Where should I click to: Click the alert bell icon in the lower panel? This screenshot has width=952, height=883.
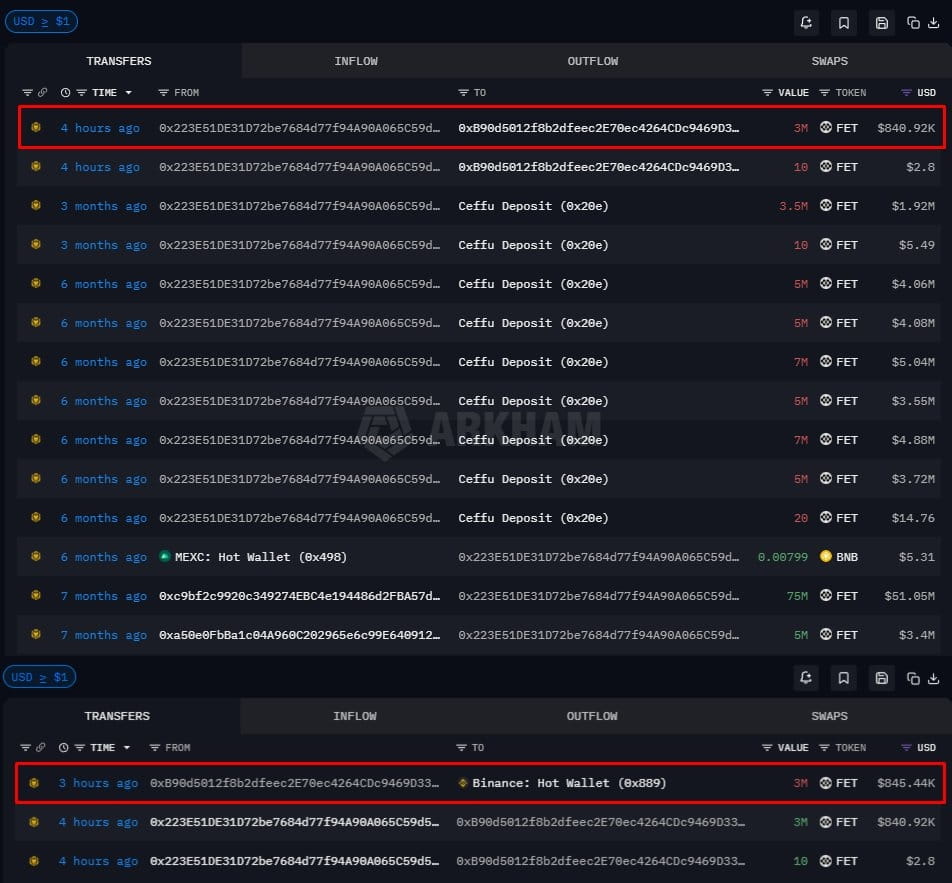click(806, 678)
